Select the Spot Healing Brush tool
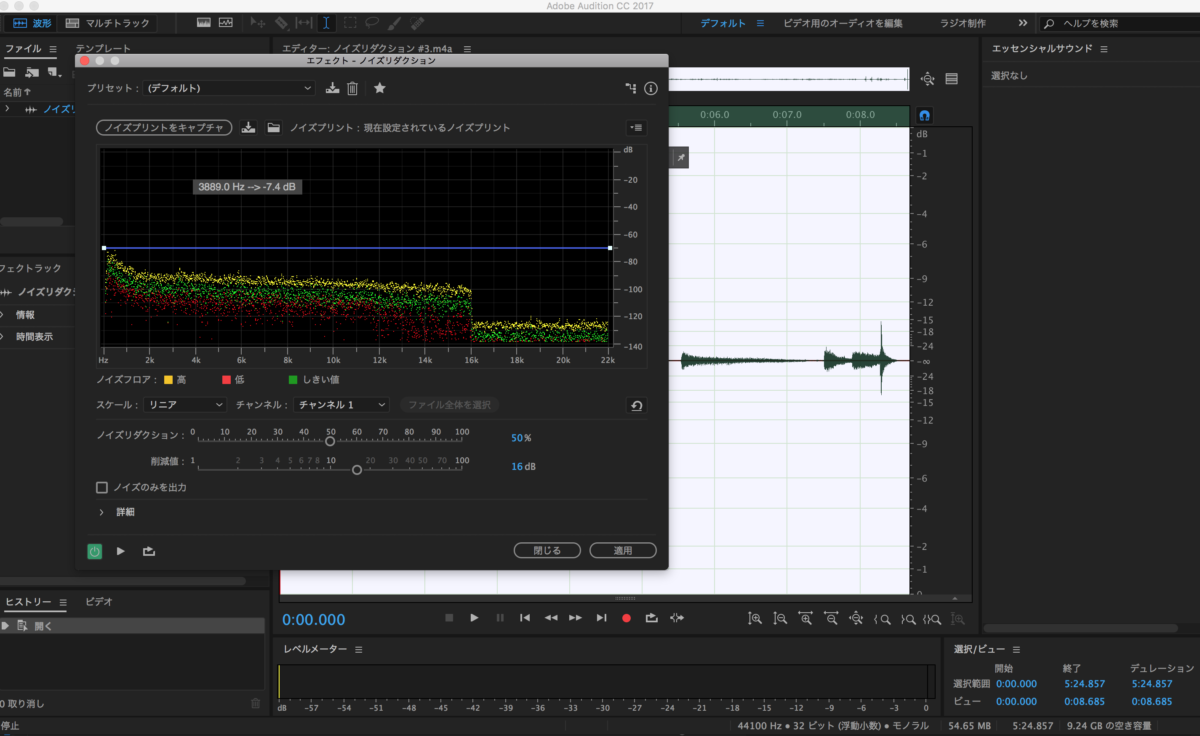1200x736 pixels. coord(418,23)
